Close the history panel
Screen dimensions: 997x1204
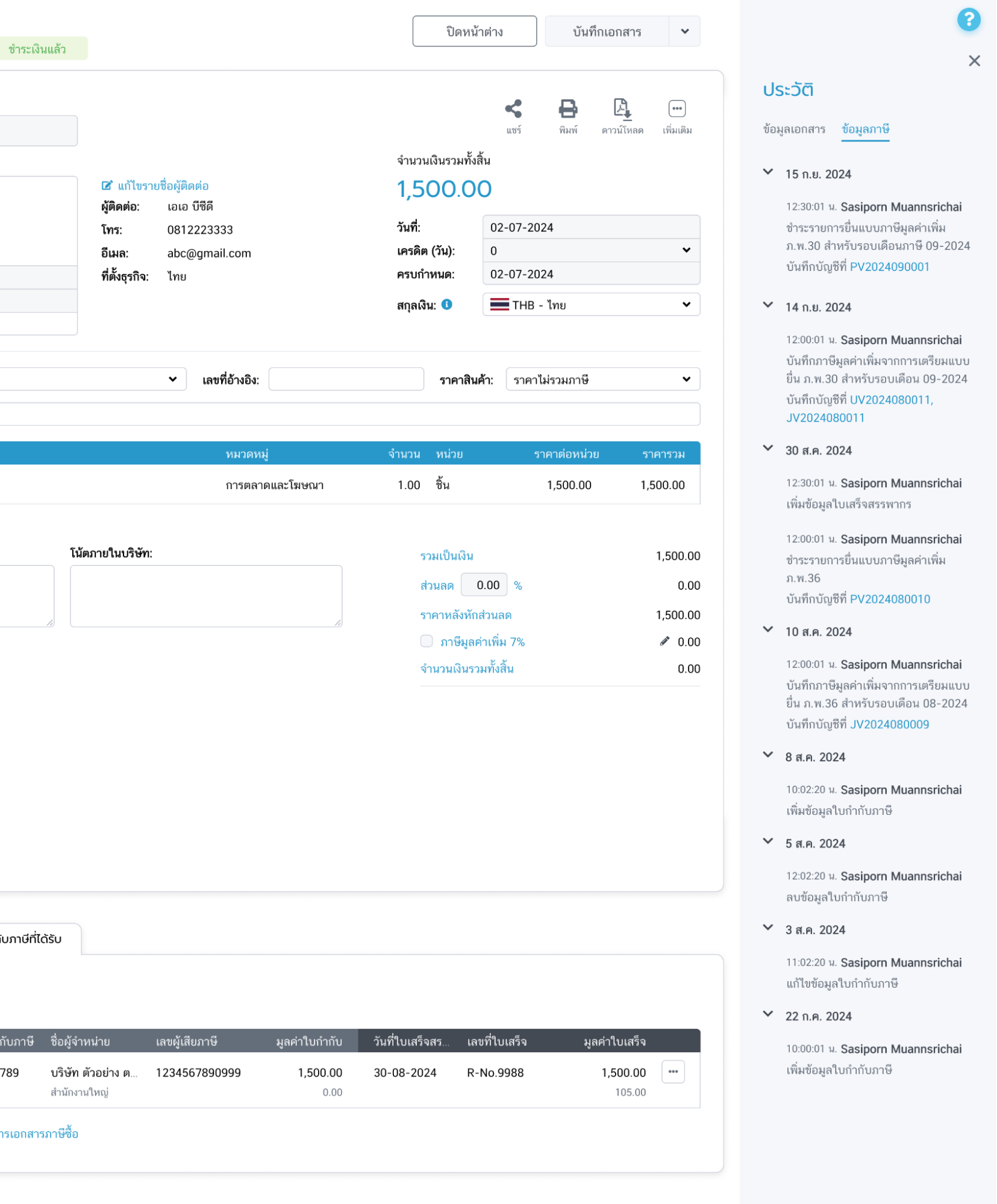coord(974,61)
